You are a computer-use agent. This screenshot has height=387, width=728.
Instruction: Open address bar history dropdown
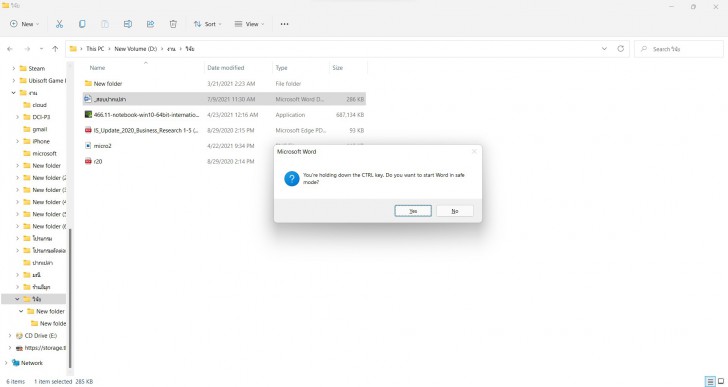pos(604,49)
